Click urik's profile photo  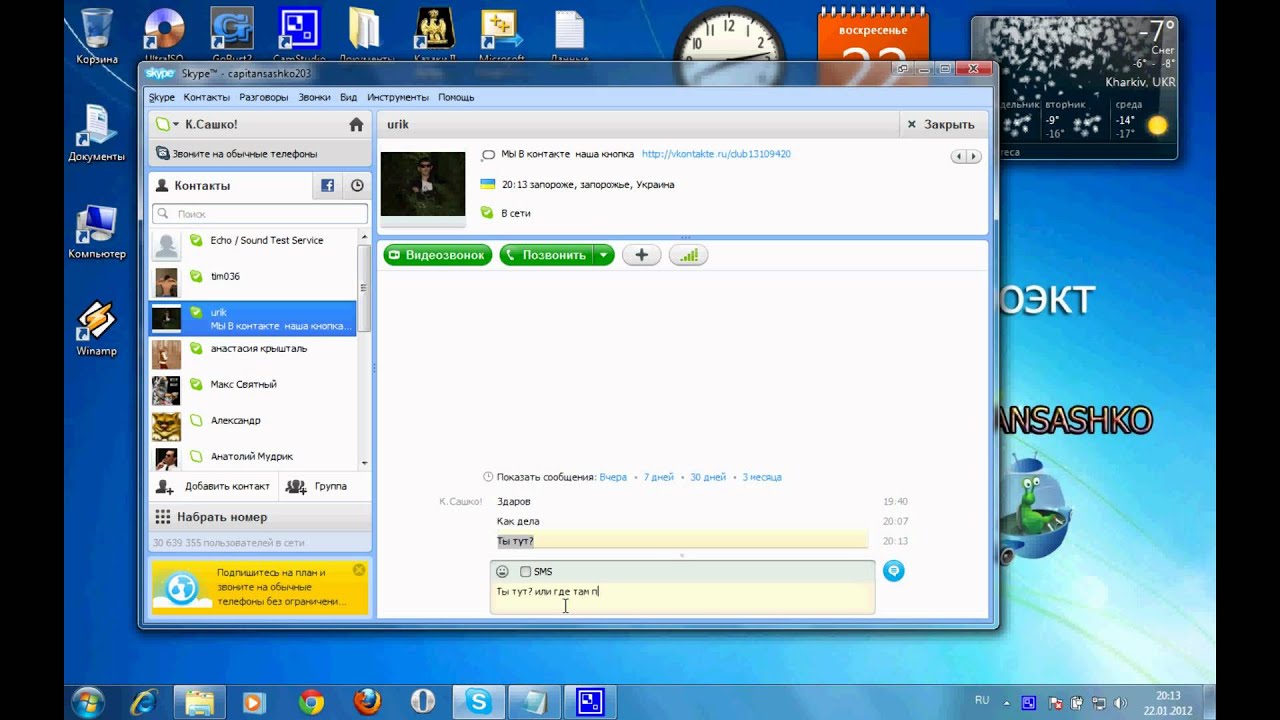[422, 183]
